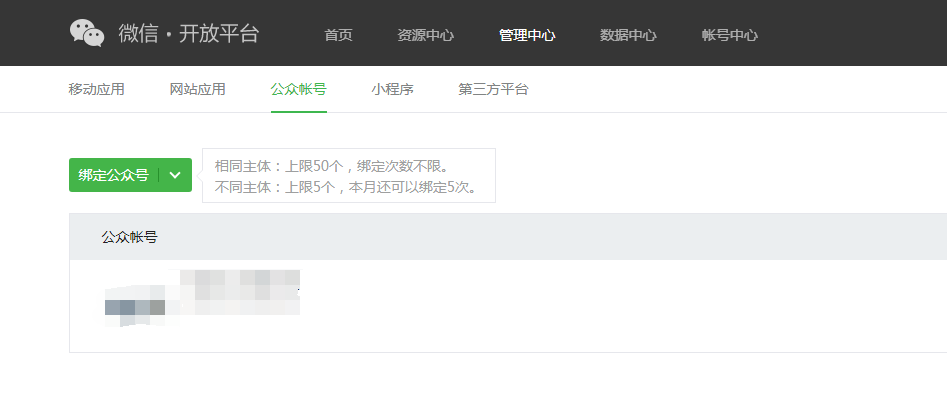Switch to the 移动应用 tab
This screenshot has width=947, height=405.
(97, 89)
